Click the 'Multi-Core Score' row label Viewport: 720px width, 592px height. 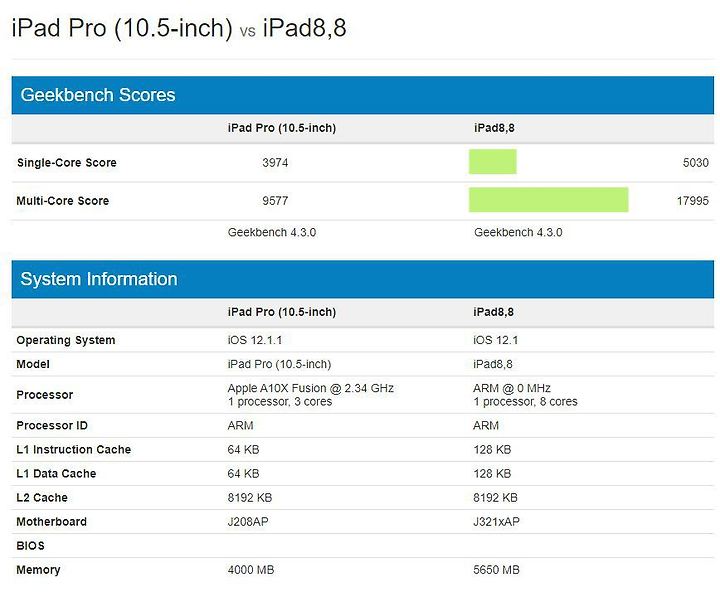(x=63, y=201)
